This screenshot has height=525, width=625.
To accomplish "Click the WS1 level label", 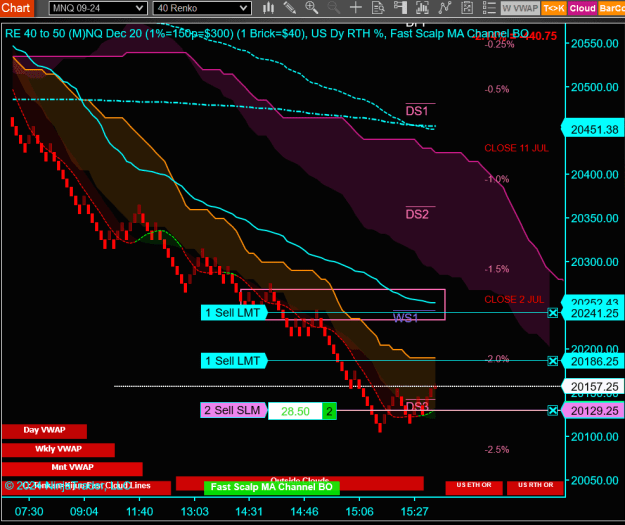I will pos(405,318).
